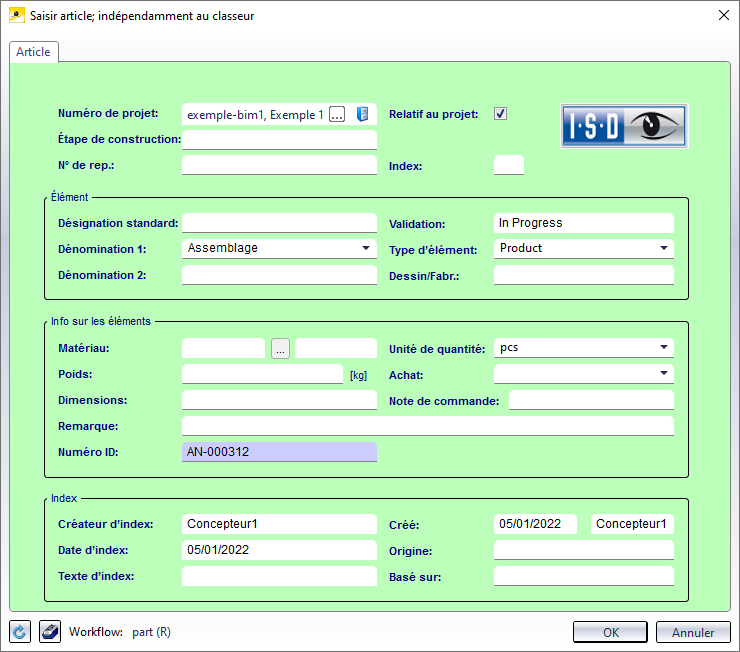Click the Étape de construction field
740x652 pixels.
(x=279, y=140)
